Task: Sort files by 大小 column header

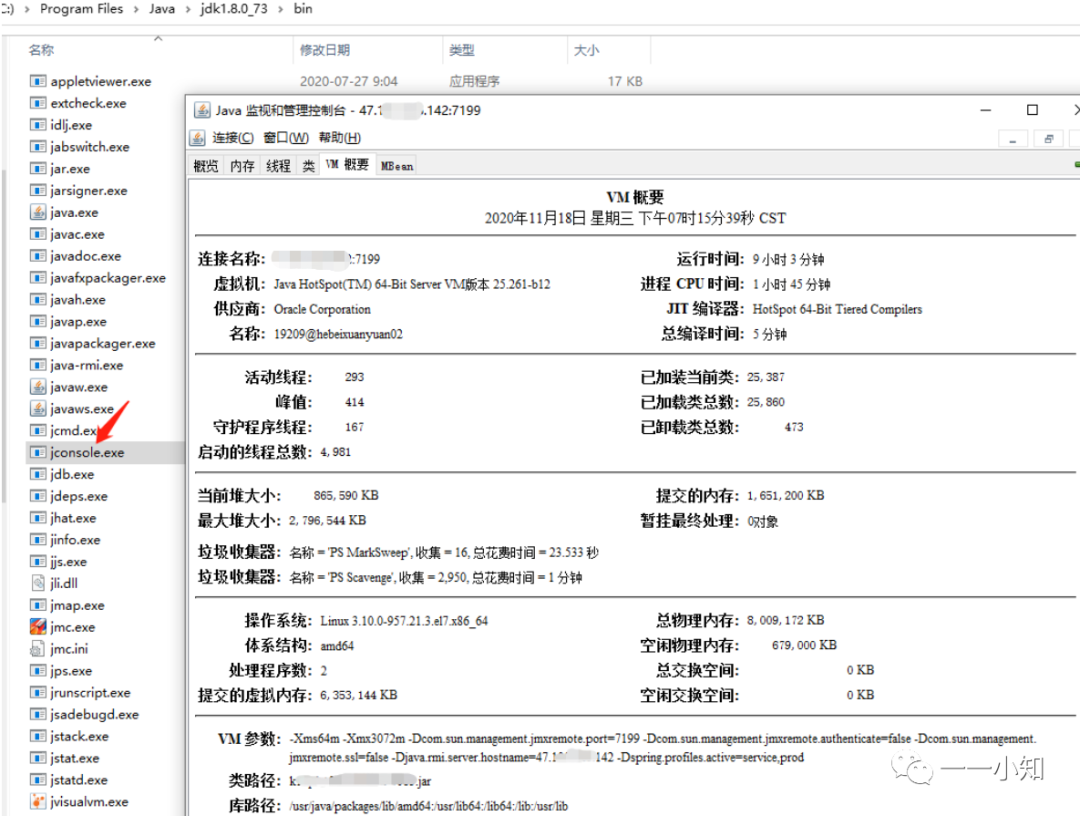Action: click(x=586, y=50)
